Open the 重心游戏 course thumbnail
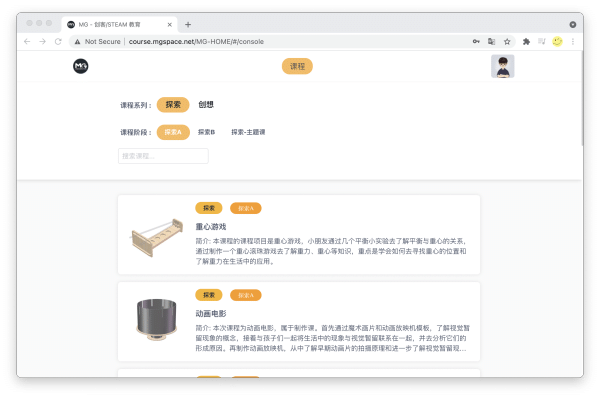 coord(157,237)
